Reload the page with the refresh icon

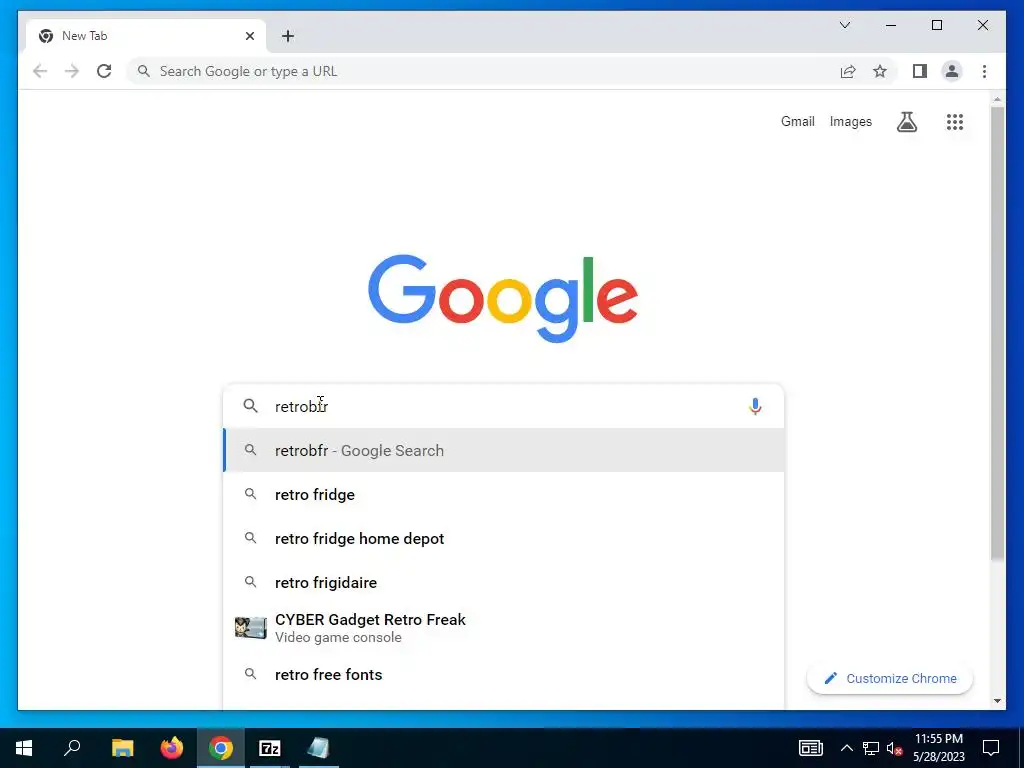104,71
